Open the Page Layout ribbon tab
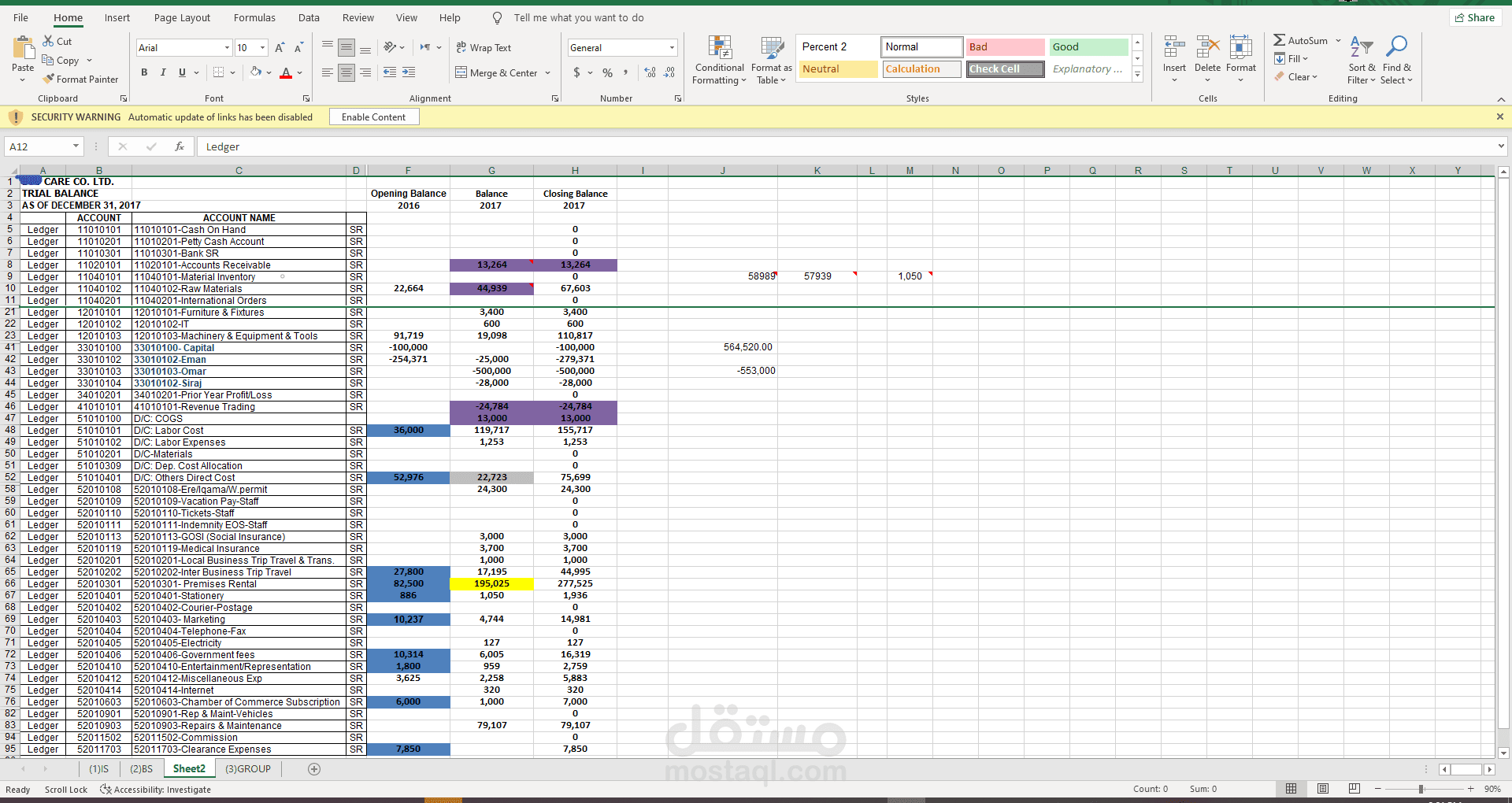Screen dimensions: 1512x803 (182, 17)
